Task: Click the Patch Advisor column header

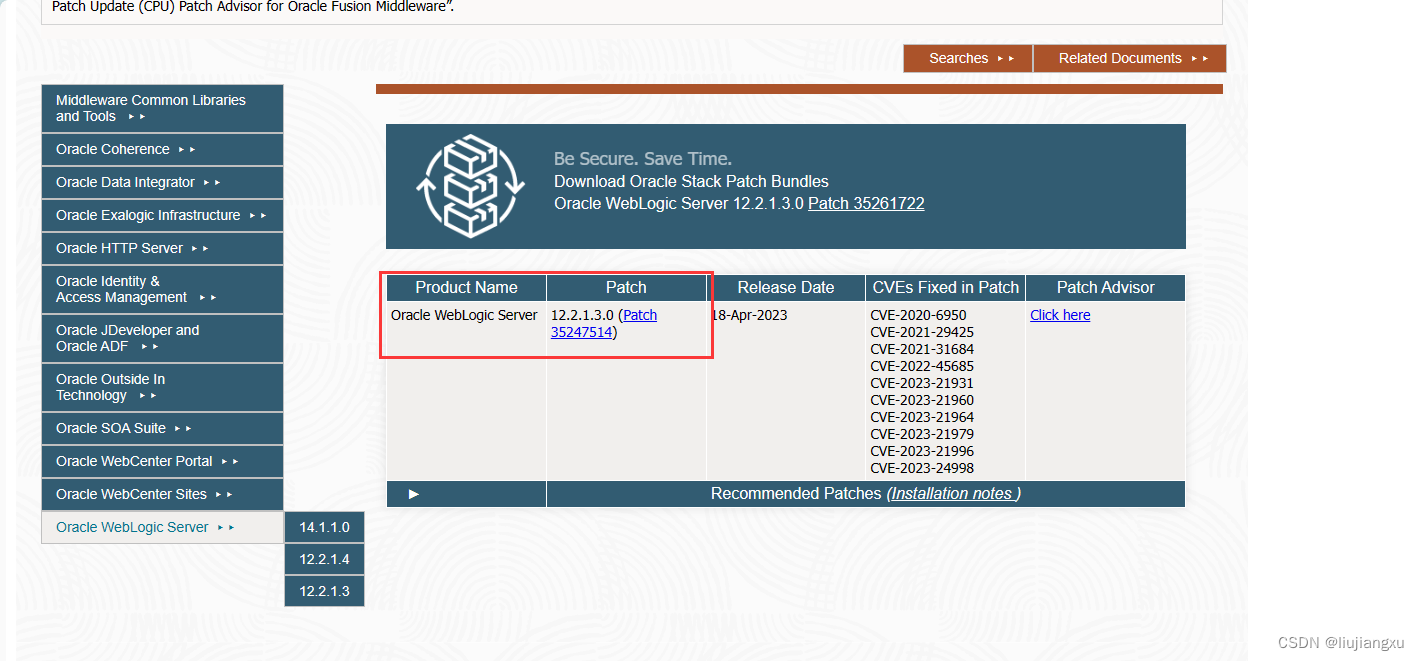Action: point(1106,287)
